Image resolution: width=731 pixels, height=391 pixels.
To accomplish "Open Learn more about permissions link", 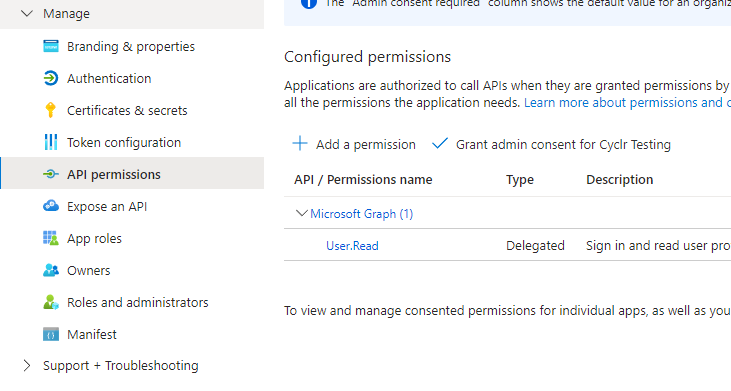I will [x=627, y=103].
